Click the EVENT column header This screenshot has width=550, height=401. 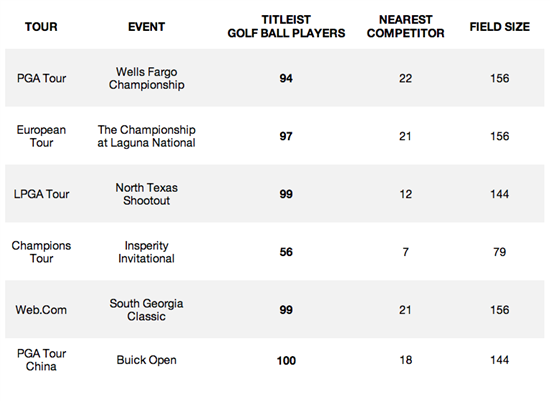coord(146,27)
